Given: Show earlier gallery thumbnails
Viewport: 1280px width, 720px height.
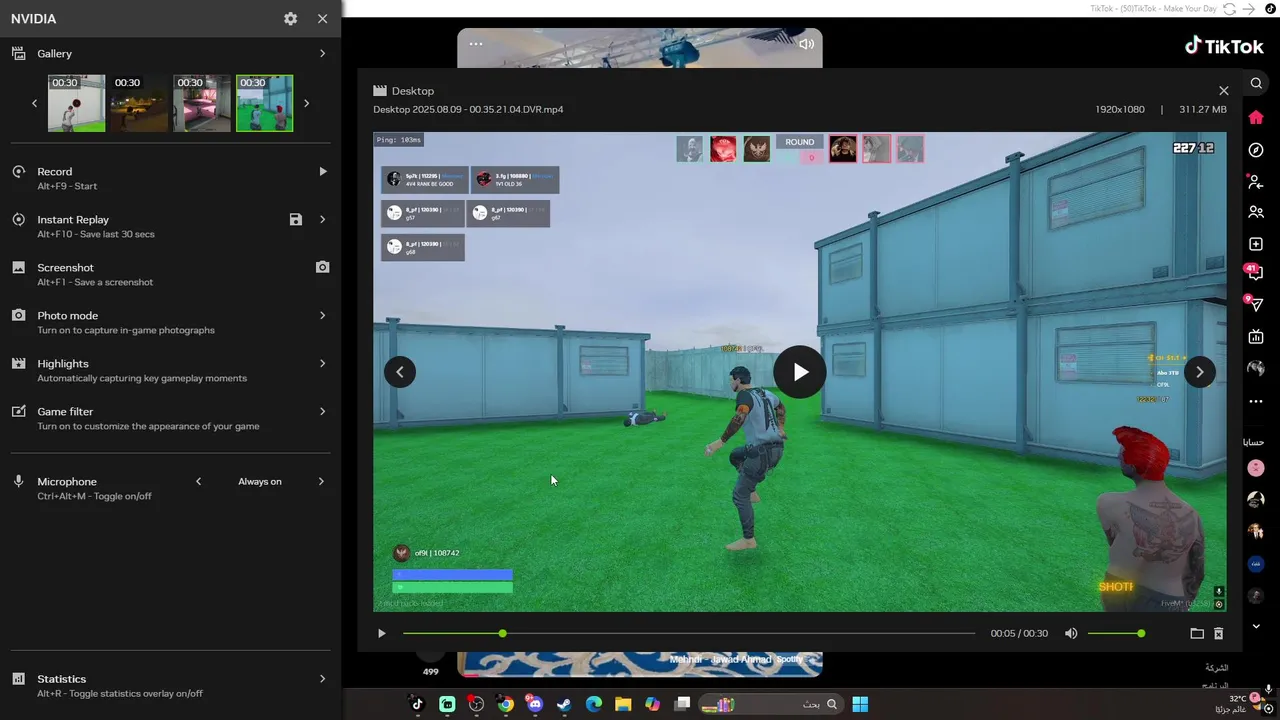Looking at the screenshot, I should (x=34, y=103).
